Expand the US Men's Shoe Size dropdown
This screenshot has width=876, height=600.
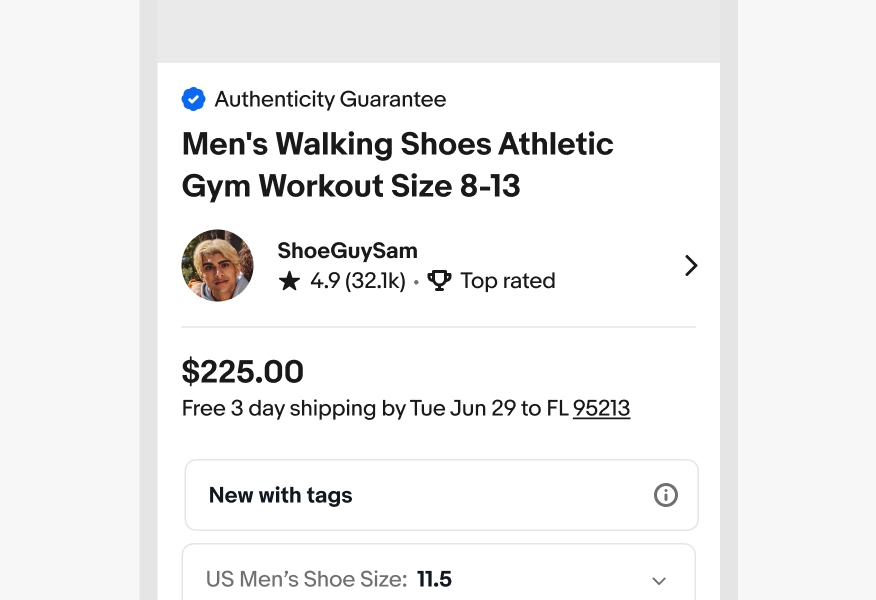440,580
